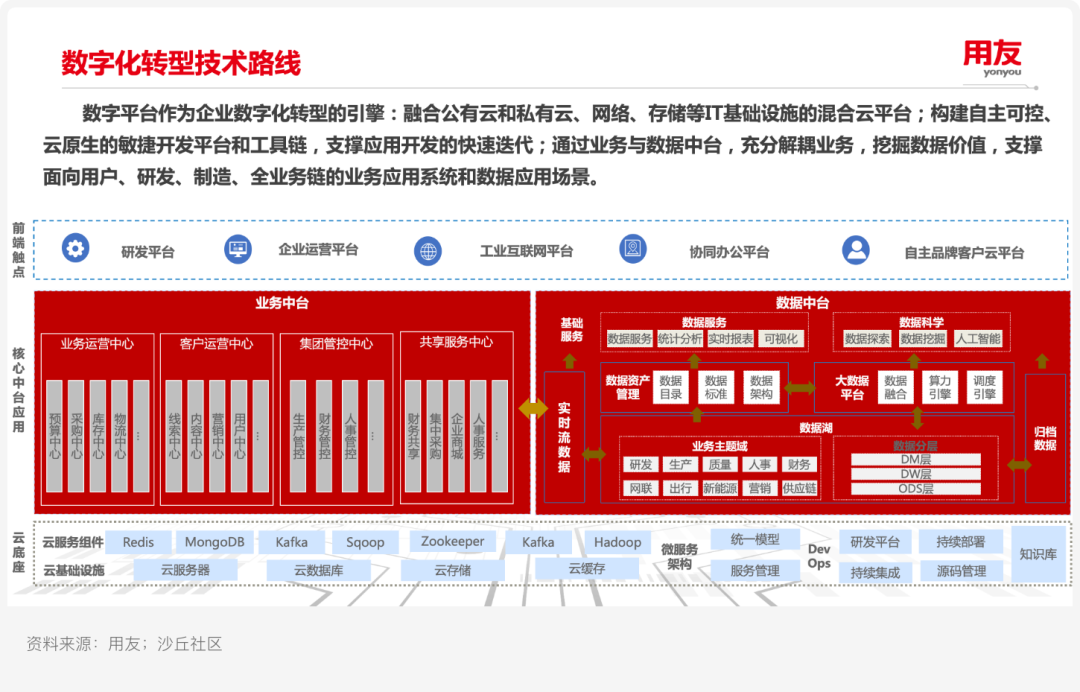
Task: Open the 工业互联网平台 globe icon
Action: pos(429,249)
